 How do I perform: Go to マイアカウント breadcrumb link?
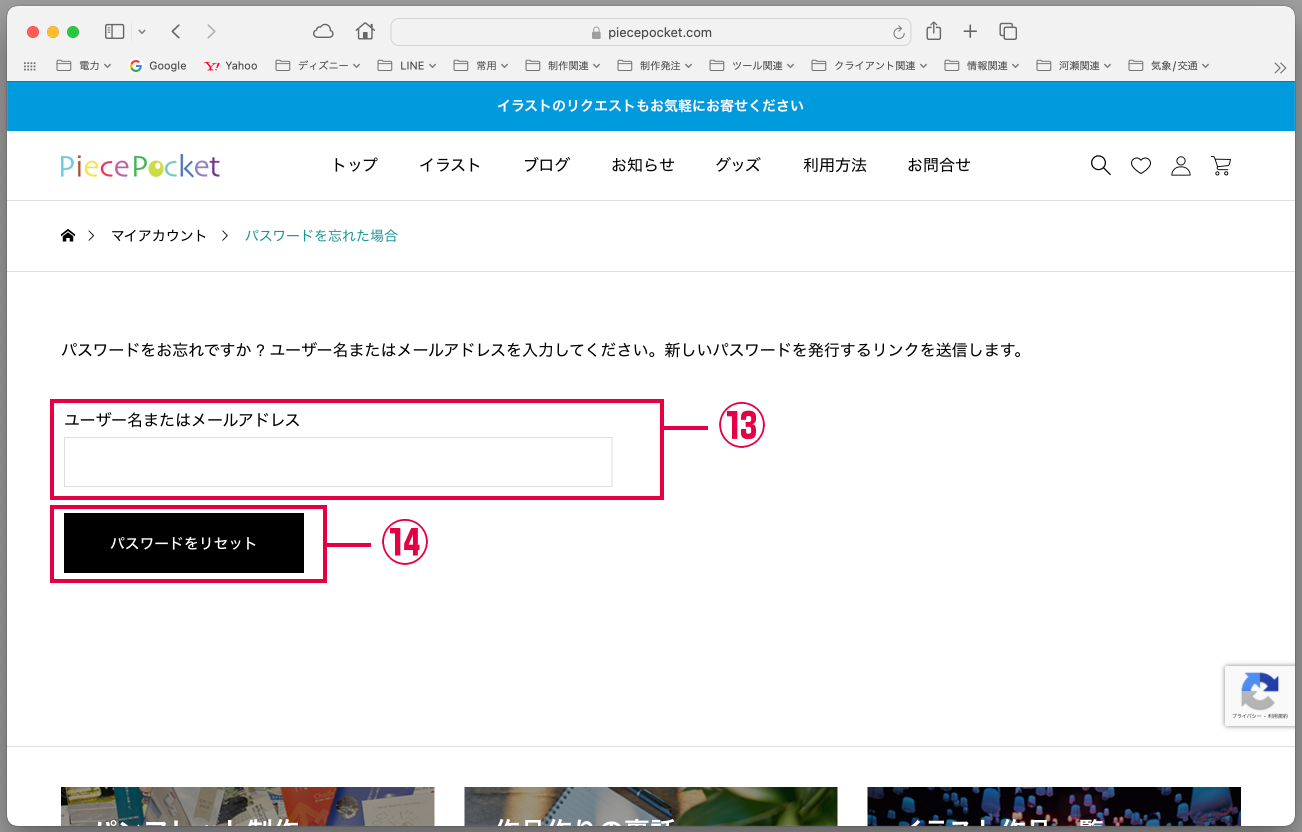point(158,236)
